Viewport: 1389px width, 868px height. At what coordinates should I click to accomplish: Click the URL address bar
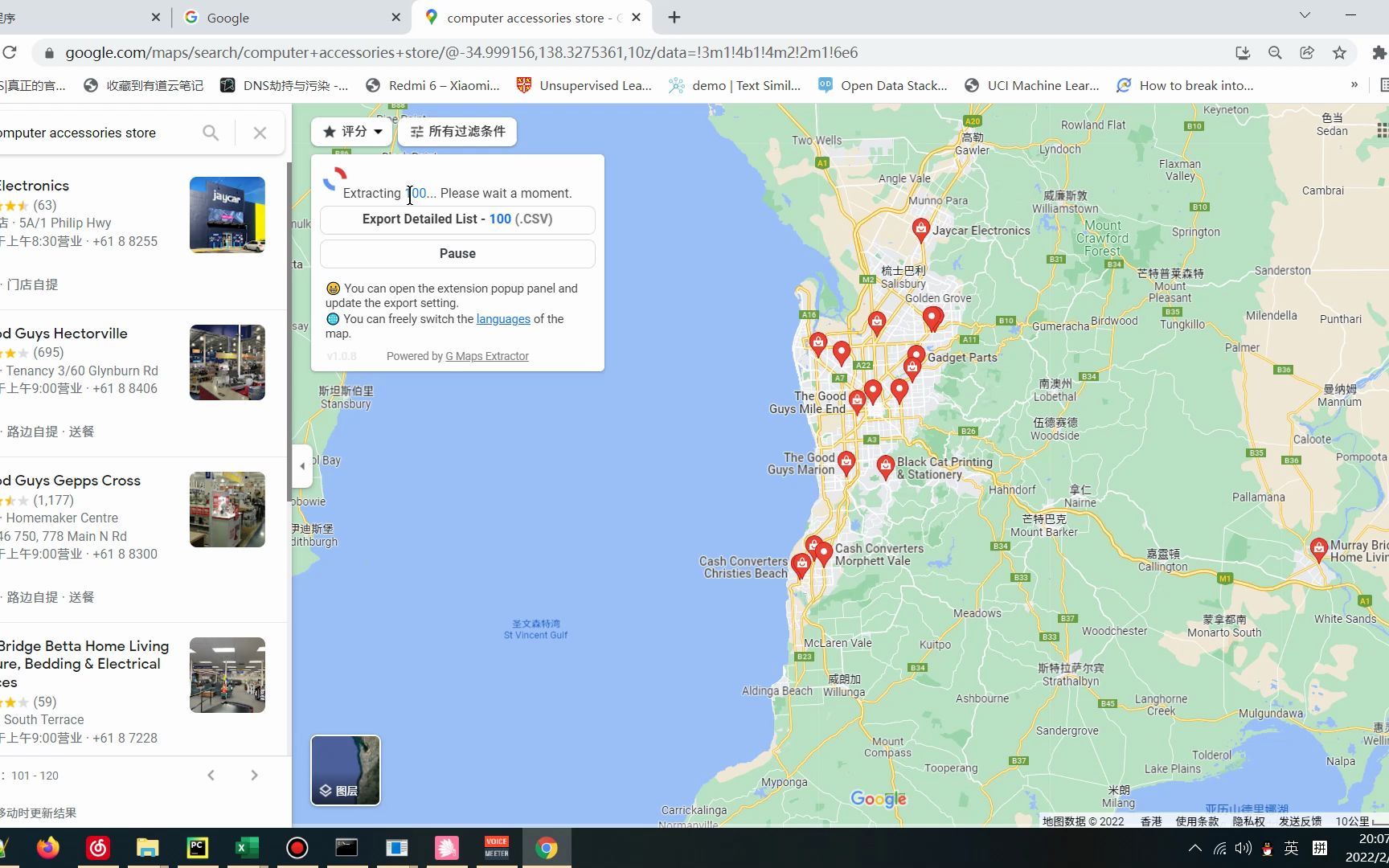coord(627,52)
